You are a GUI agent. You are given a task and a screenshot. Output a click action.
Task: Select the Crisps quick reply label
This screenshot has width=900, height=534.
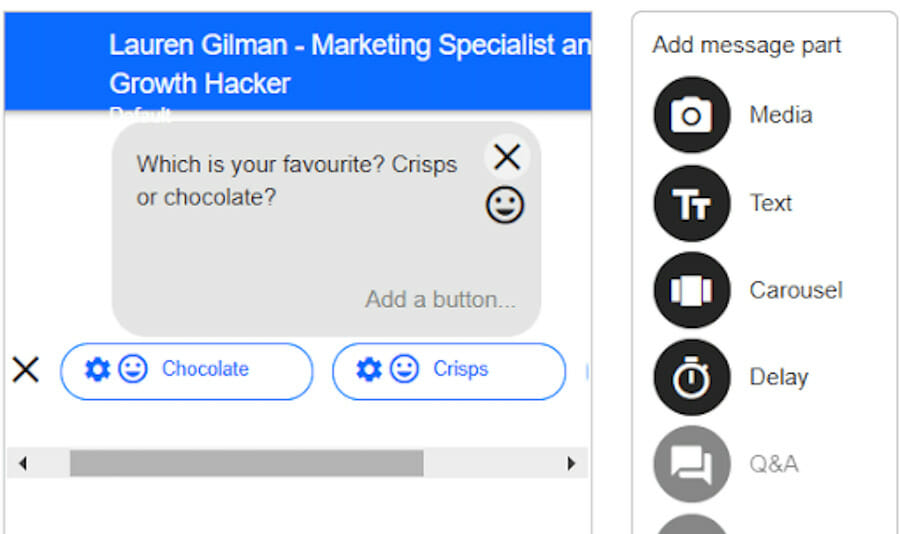(461, 369)
